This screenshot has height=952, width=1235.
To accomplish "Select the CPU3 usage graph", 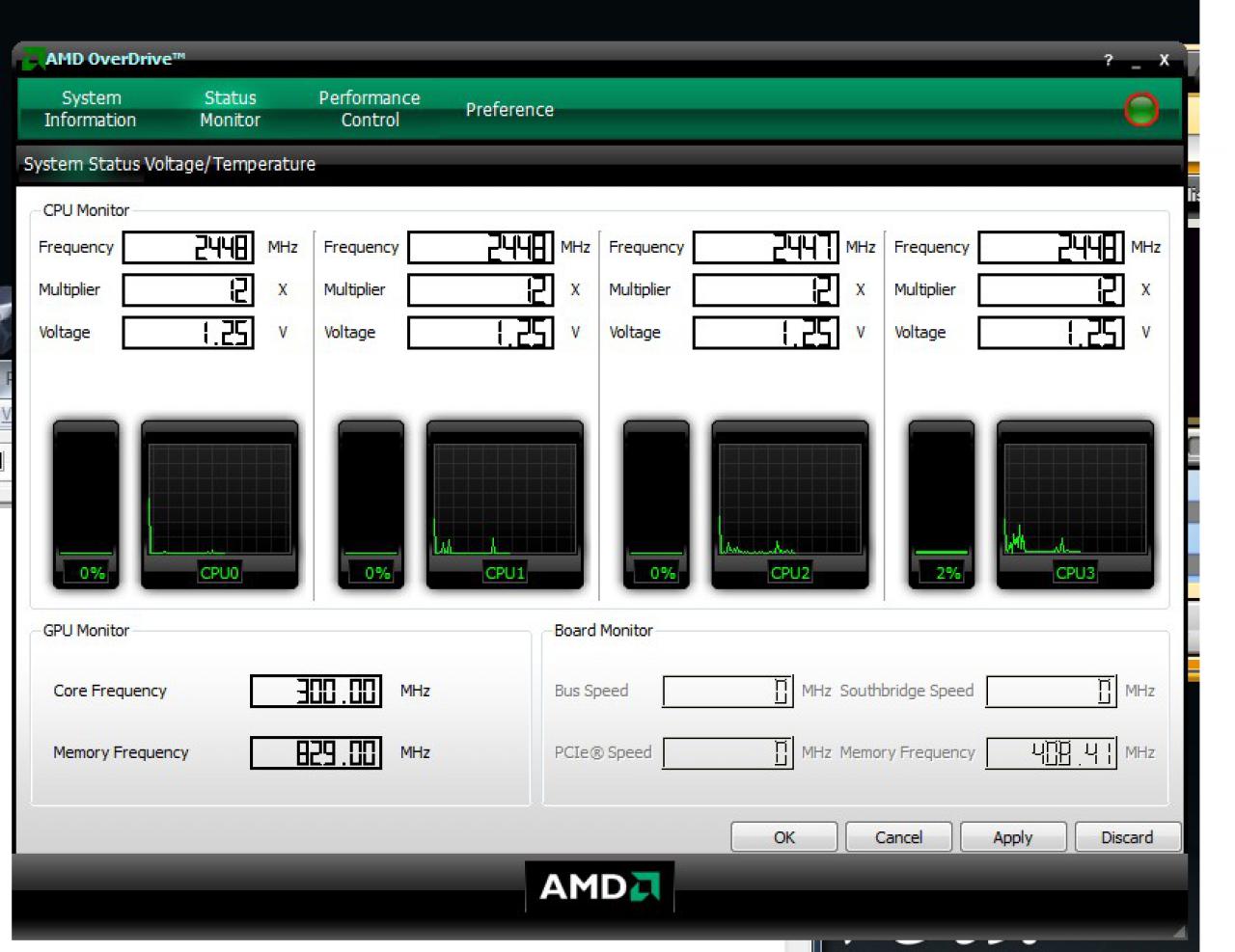I will [1075, 503].
